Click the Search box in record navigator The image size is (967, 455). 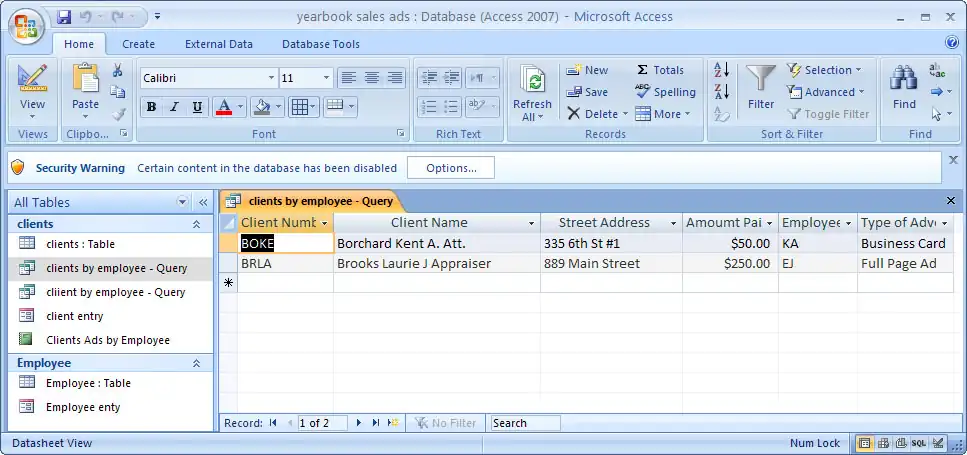pos(524,423)
